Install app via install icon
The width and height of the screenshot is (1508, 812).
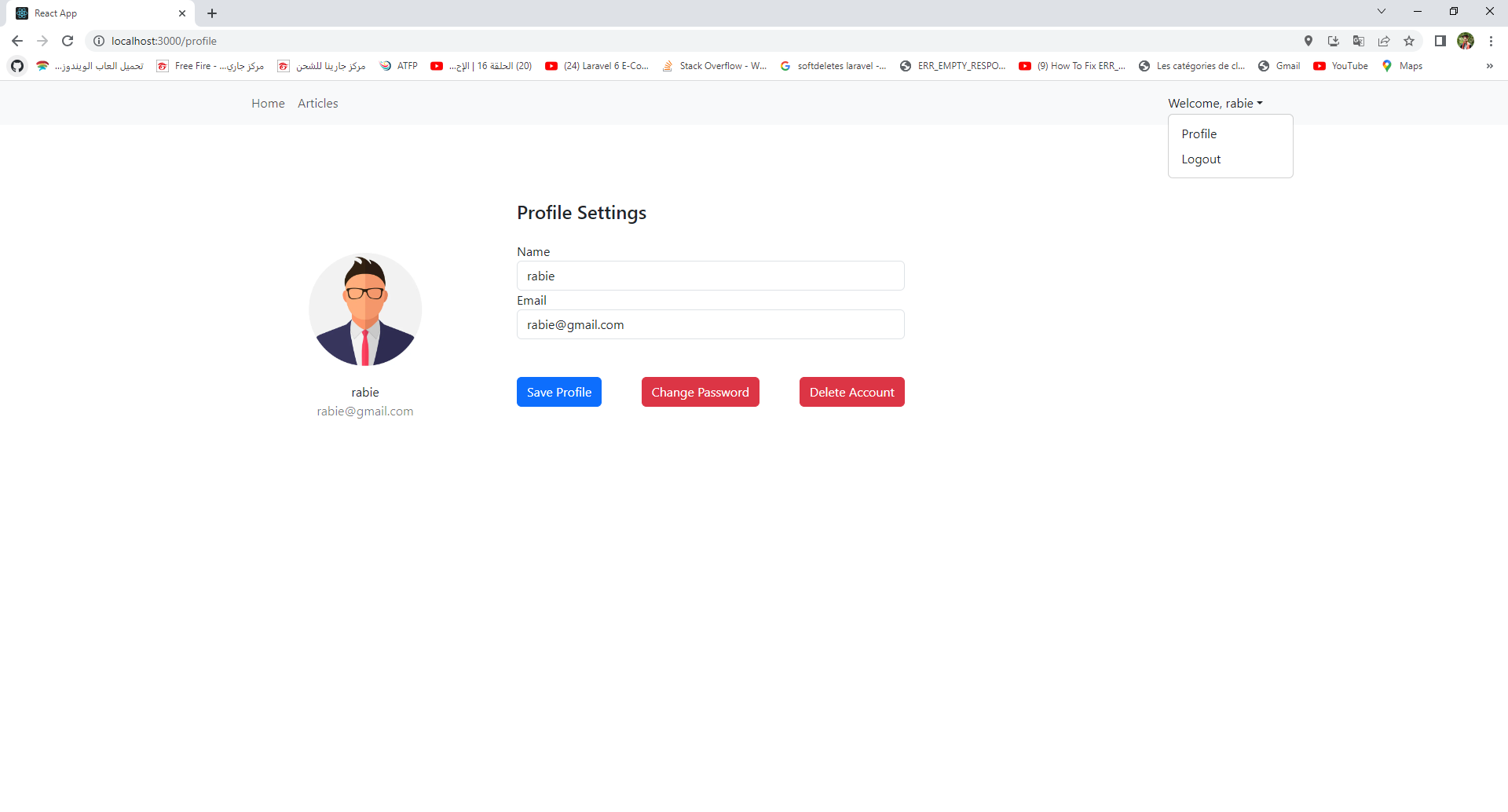pos(1334,41)
